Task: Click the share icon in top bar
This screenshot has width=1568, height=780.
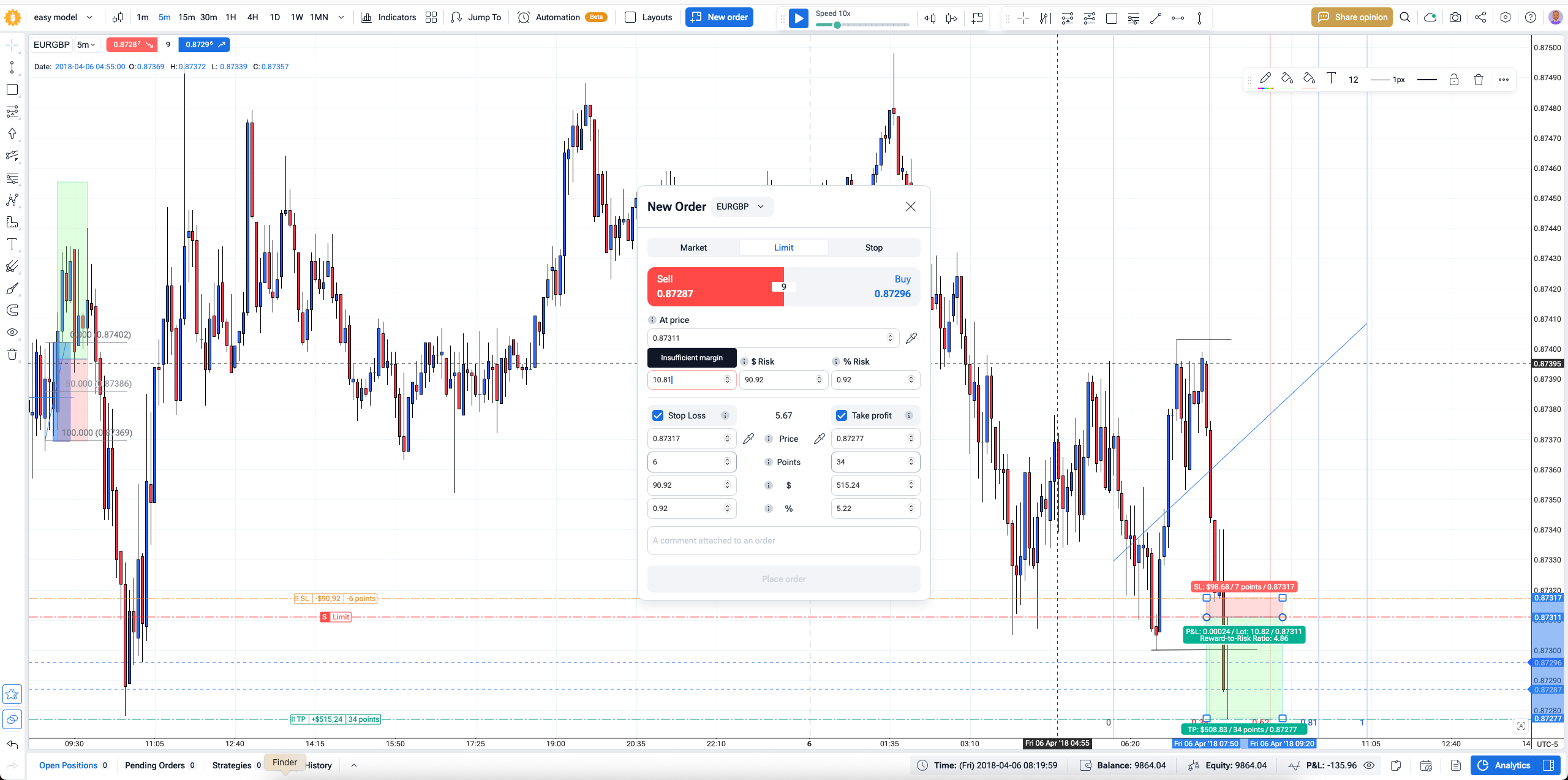Action: [1480, 17]
